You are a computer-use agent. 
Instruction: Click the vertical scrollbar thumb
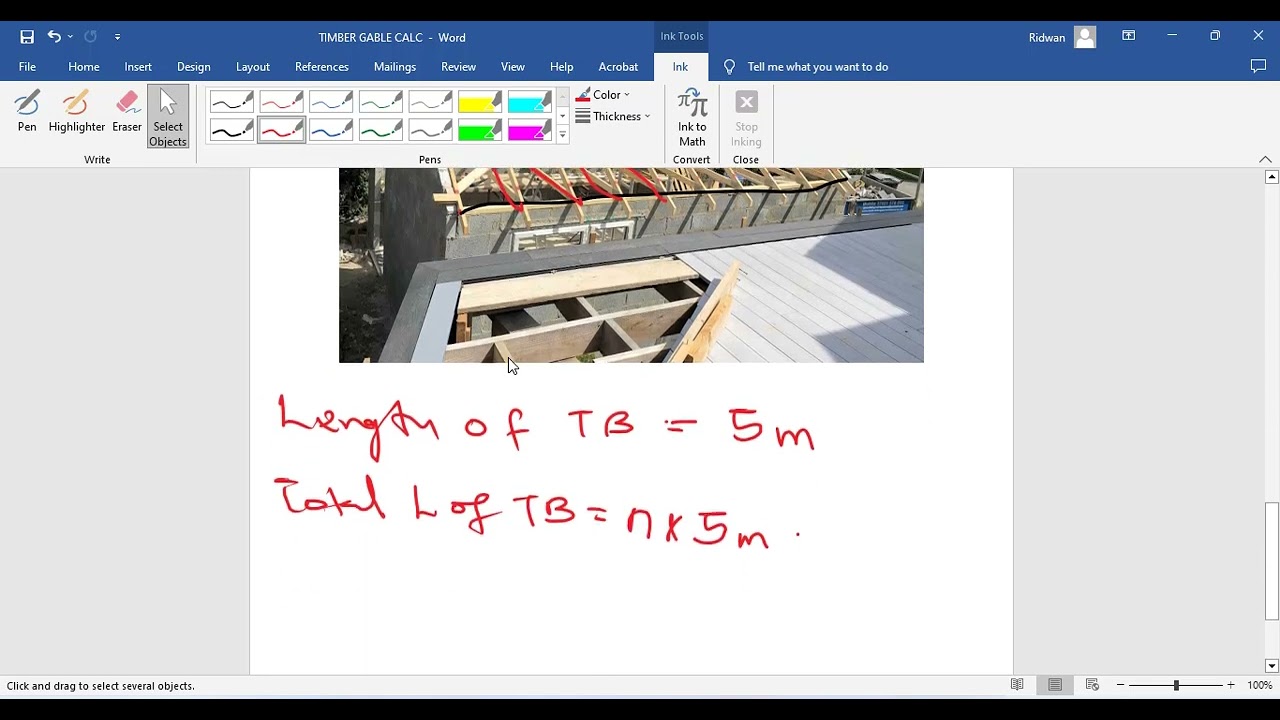click(x=1272, y=561)
